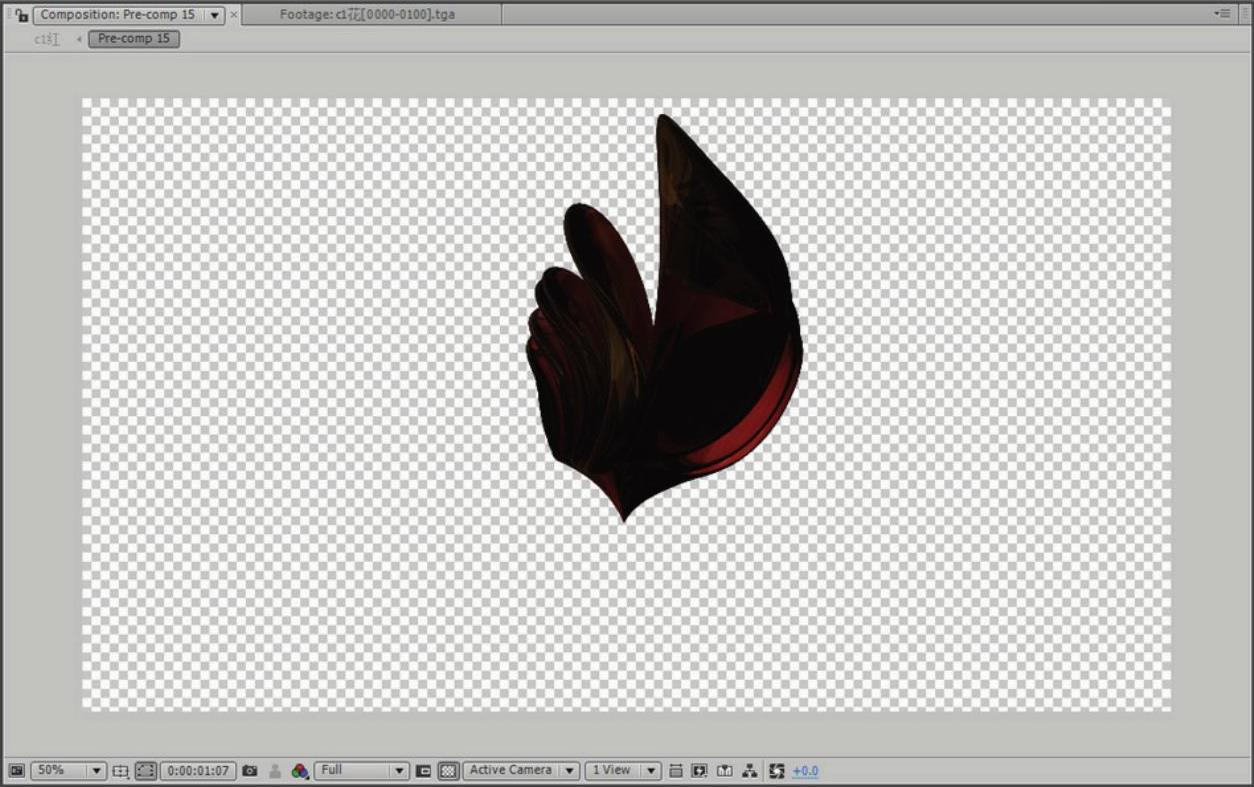Open the grid and guide options
Screen dimensions: 1254x787
120,771
